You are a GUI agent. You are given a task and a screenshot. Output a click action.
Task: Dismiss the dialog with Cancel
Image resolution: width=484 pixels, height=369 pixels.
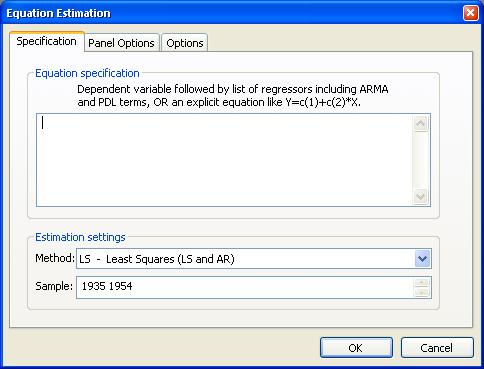click(437, 348)
